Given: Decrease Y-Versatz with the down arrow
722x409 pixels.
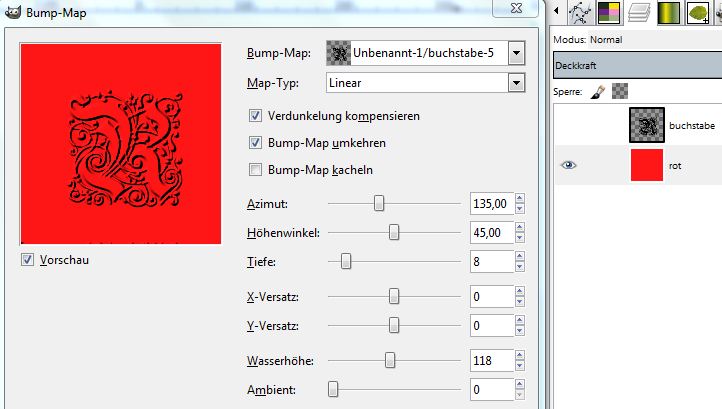Looking at the screenshot, I should (520, 331).
